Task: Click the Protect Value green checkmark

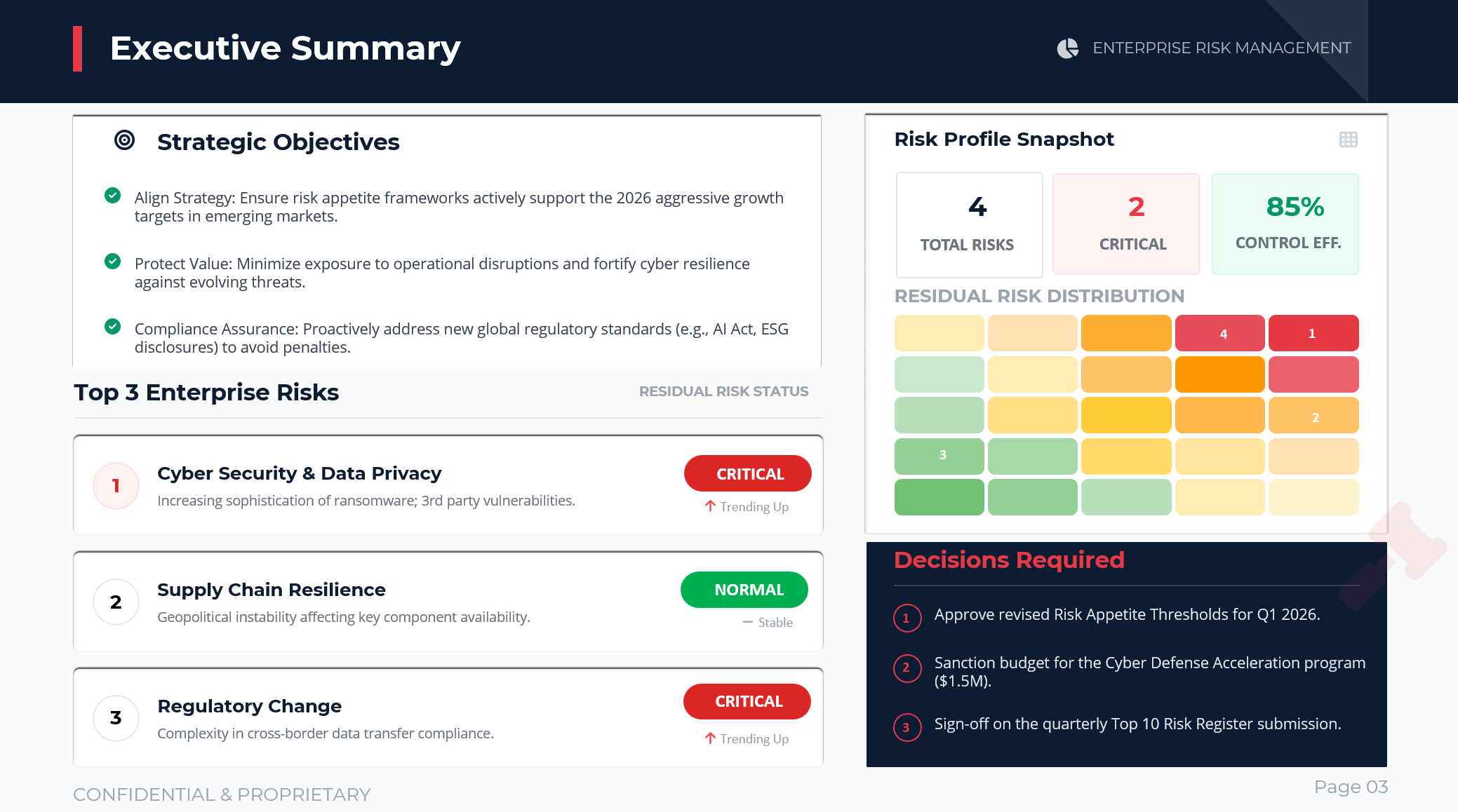Action: (x=112, y=262)
